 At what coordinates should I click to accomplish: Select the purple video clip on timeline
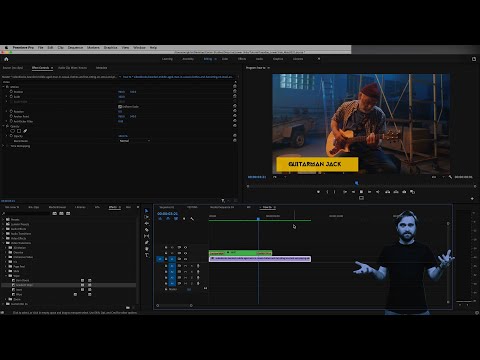pos(260,259)
